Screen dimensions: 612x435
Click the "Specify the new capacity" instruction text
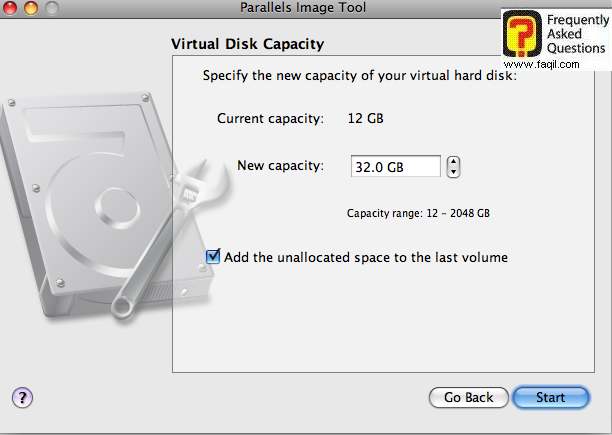click(359, 75)
